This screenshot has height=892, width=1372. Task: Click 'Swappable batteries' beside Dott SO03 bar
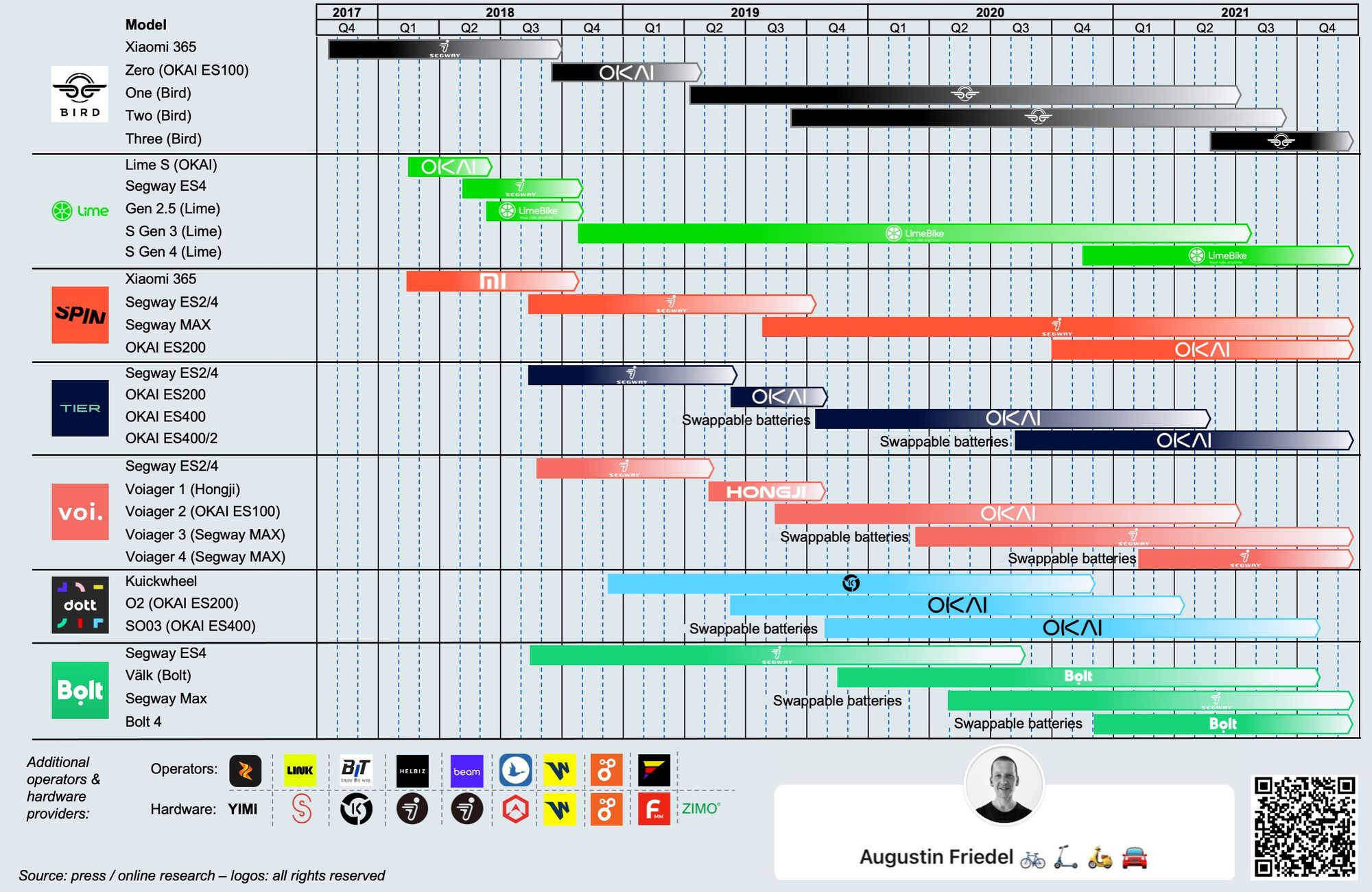(753, 629)
